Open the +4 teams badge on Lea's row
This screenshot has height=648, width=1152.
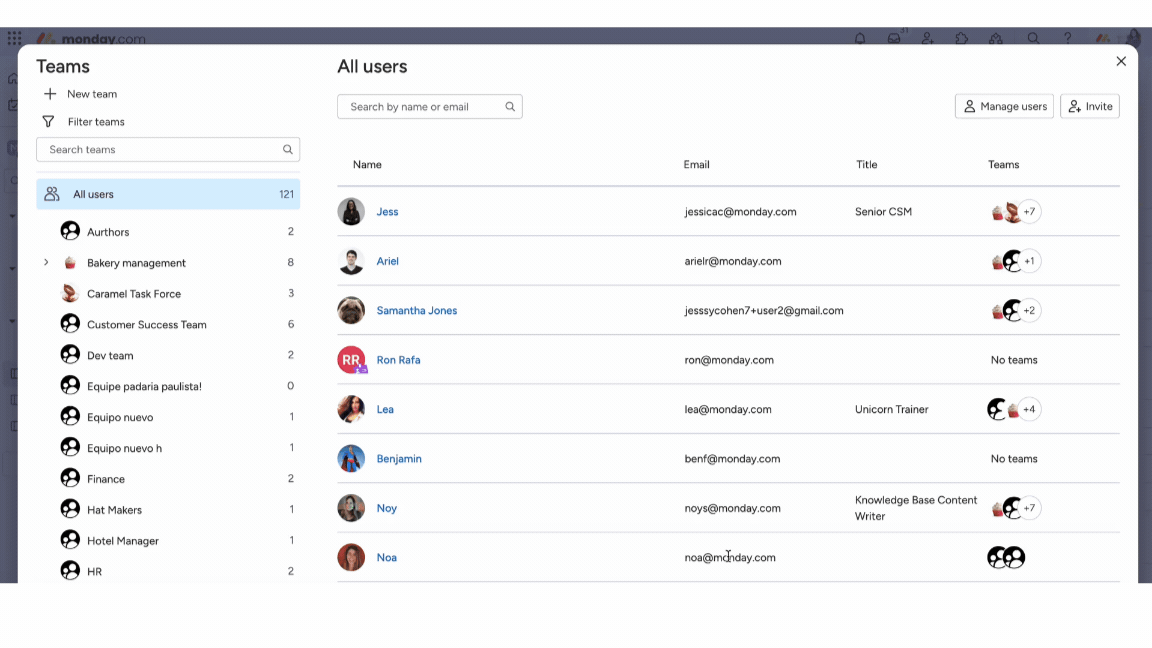pyautogui.click(x=1029, y=408)
